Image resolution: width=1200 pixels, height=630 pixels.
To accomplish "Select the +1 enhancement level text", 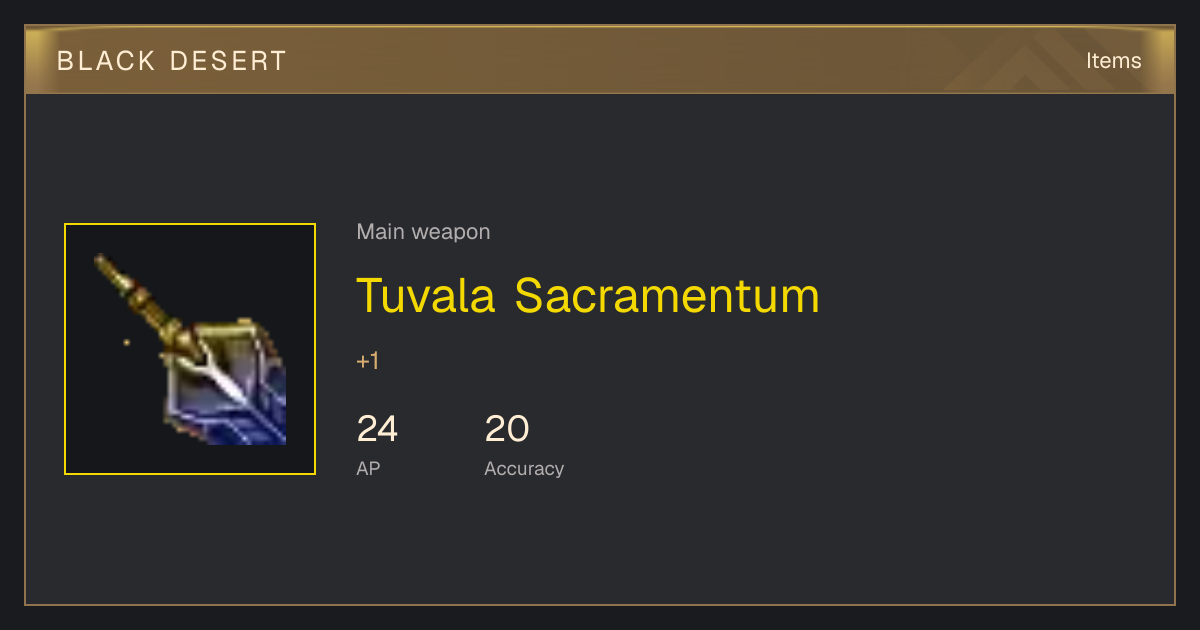I will pyautogui.click(x=368, y=361).
